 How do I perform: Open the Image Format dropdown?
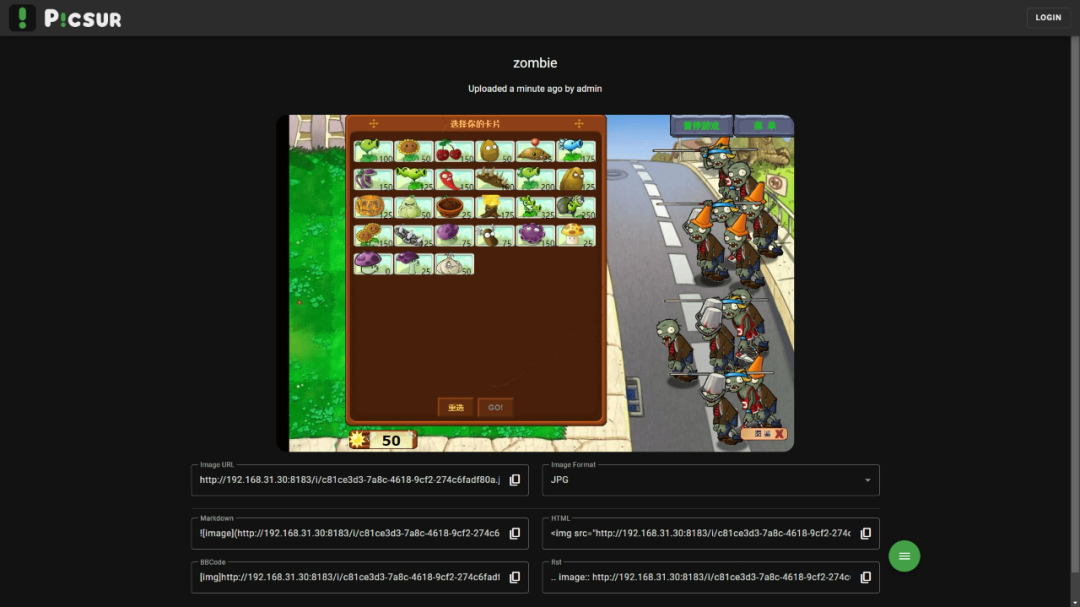point(710,480)
